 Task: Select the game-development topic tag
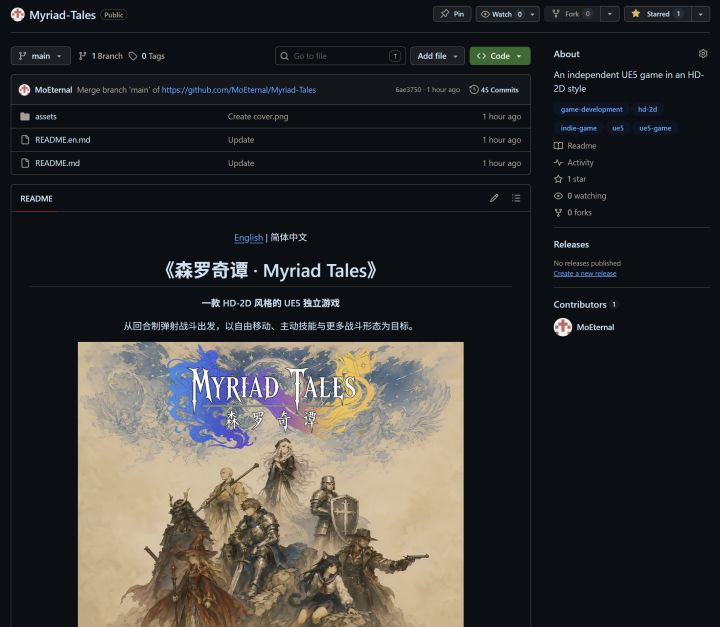click(591, 110)
